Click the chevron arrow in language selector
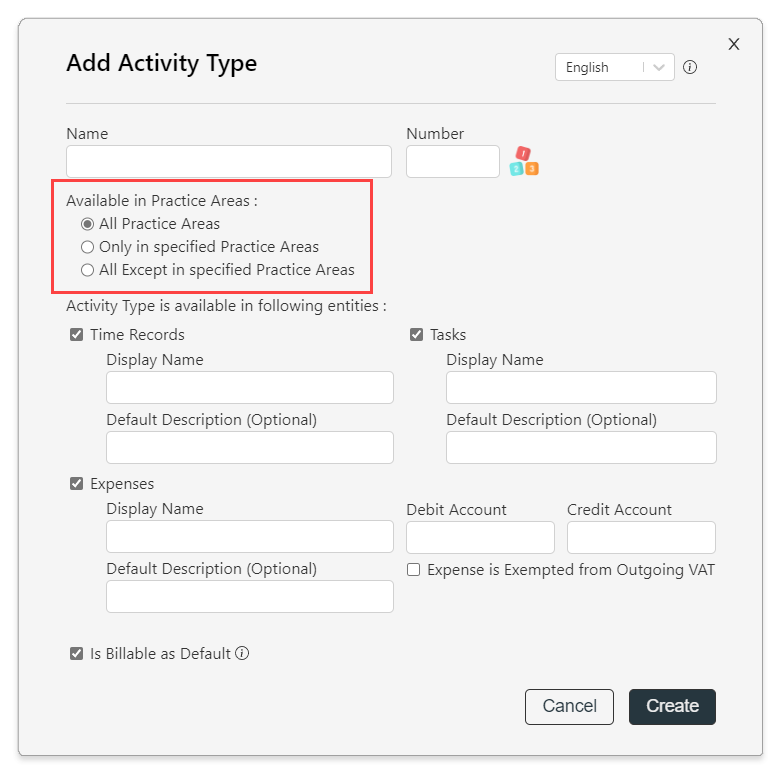 click(x=659, y=67)
